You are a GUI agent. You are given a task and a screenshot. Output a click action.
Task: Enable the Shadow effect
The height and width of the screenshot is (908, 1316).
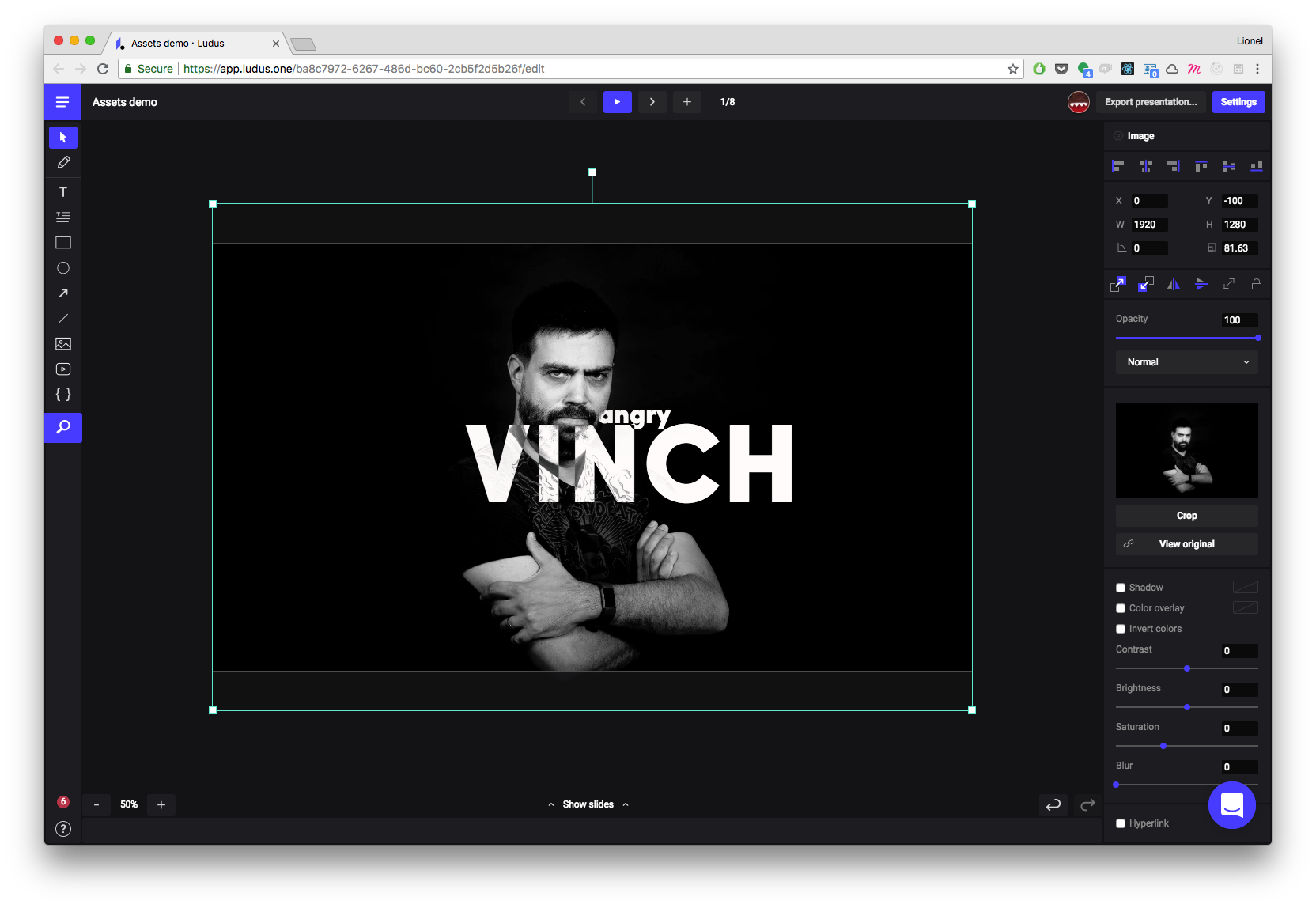tap(1121, 587)
